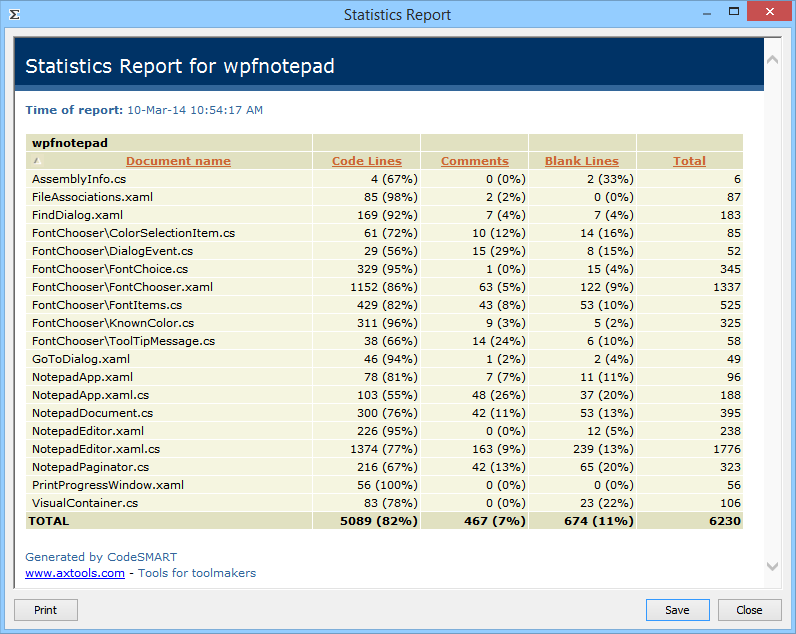Screen dimensions: 796x634
Task: Select FontChooser\KnownColor.cs file name
Action: coord(113,323)
